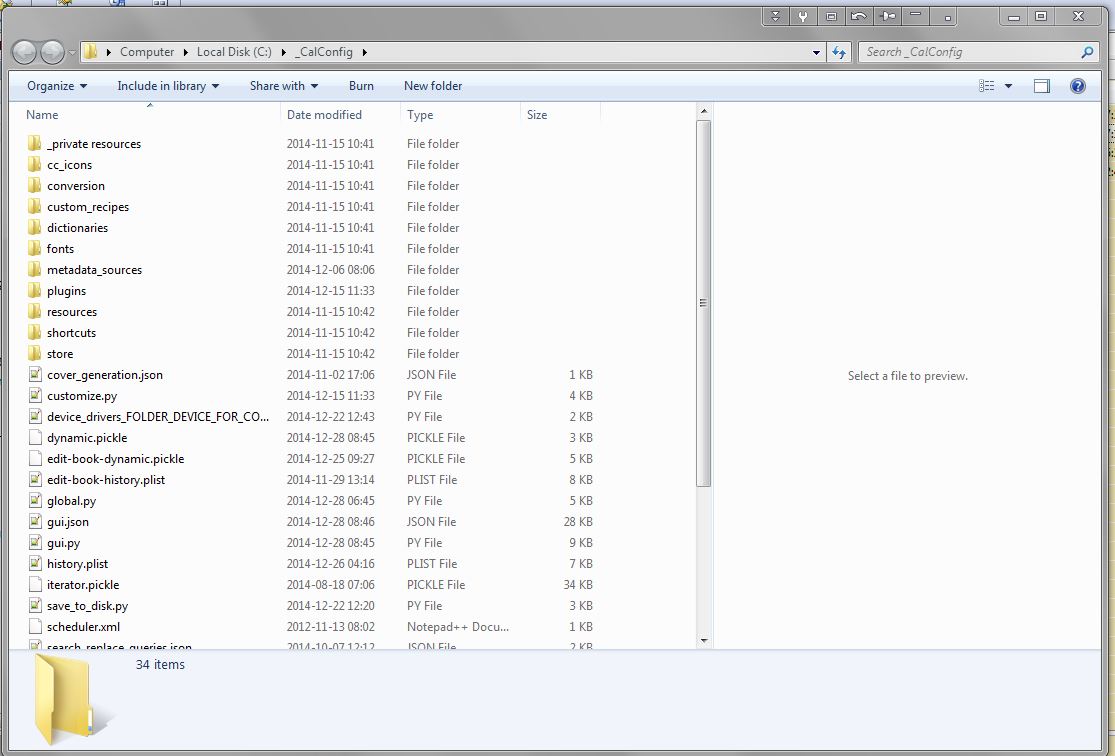
Task: Open the recent pages dropdown beside Forward
Action: pyautogui.click(x=72, y=53)
